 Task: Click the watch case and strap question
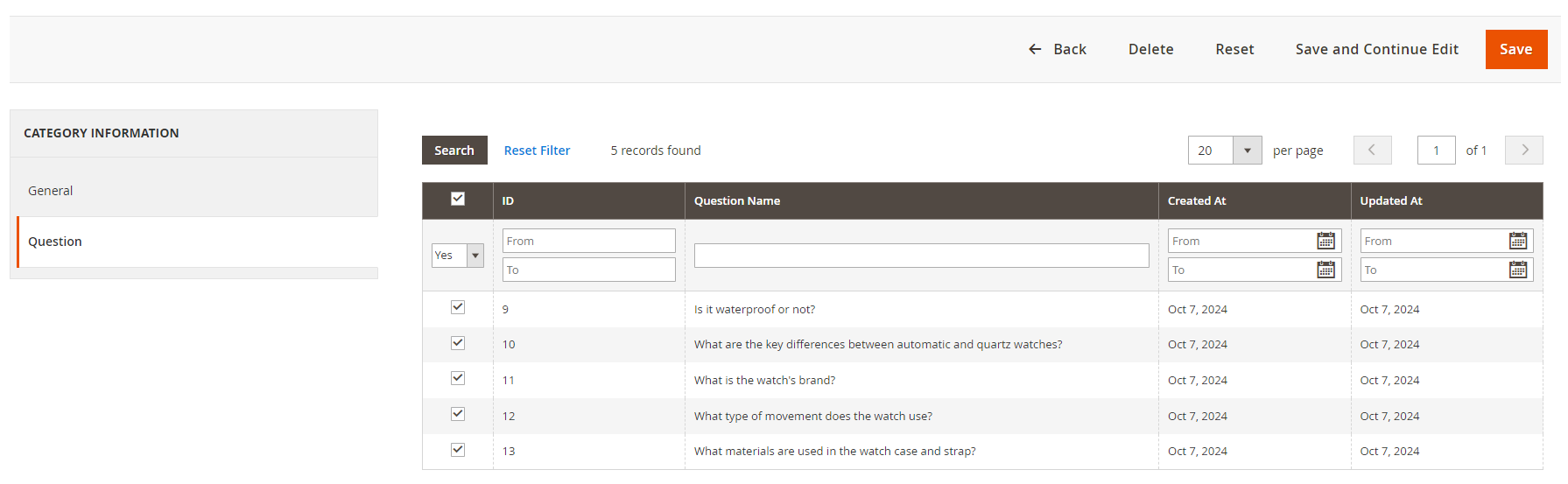(x=834, y=452)
